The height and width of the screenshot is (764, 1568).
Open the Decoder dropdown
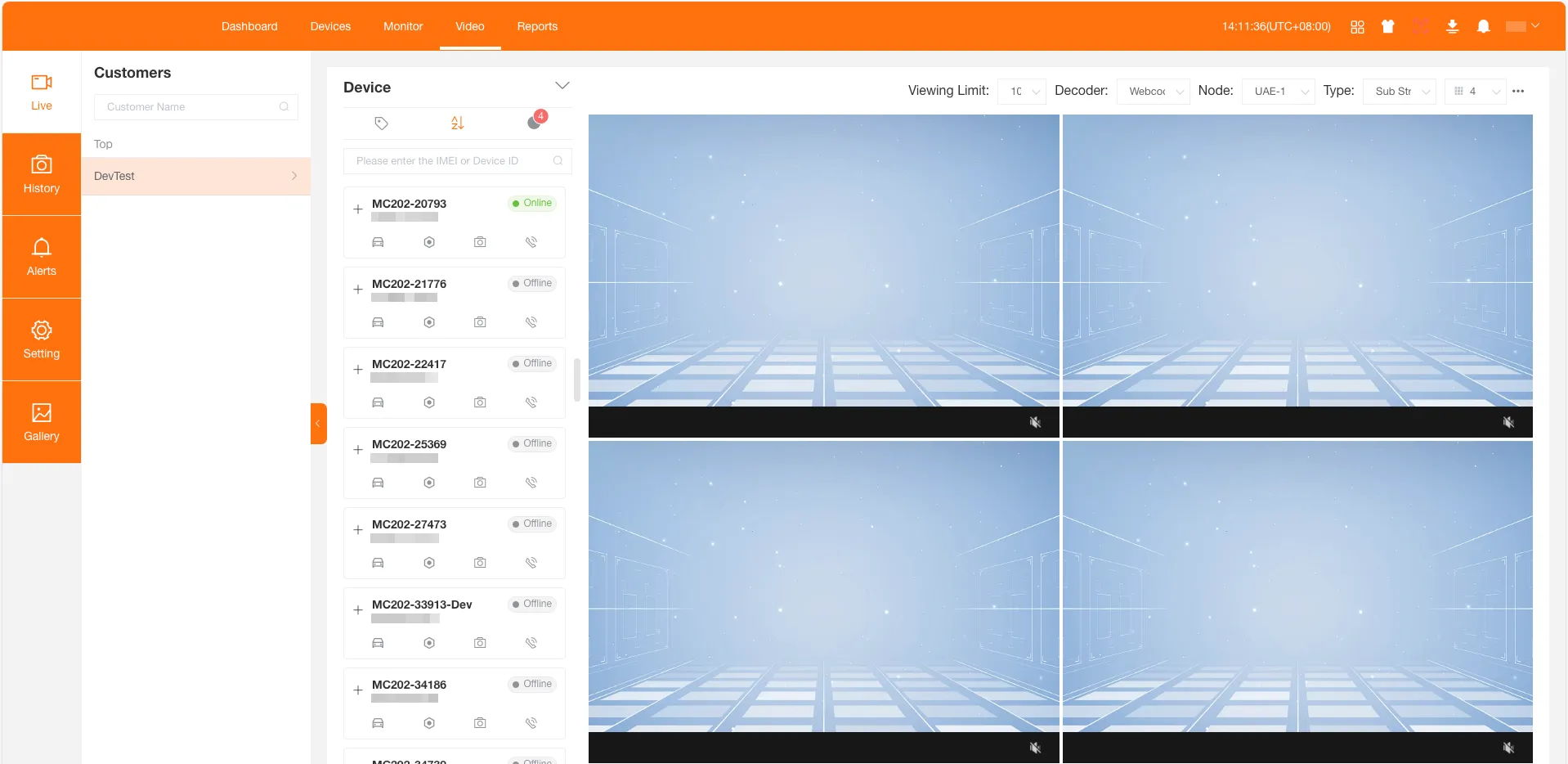pos(1153,91)
